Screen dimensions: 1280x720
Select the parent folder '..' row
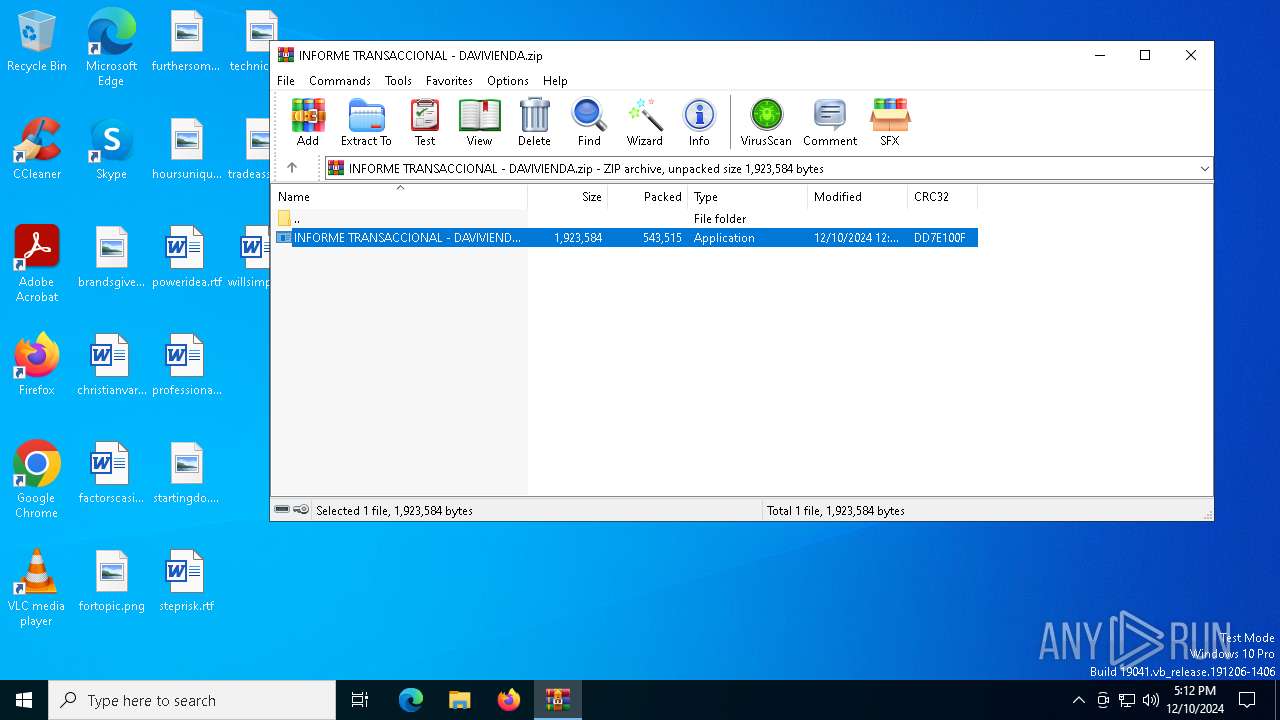[625, 218]
